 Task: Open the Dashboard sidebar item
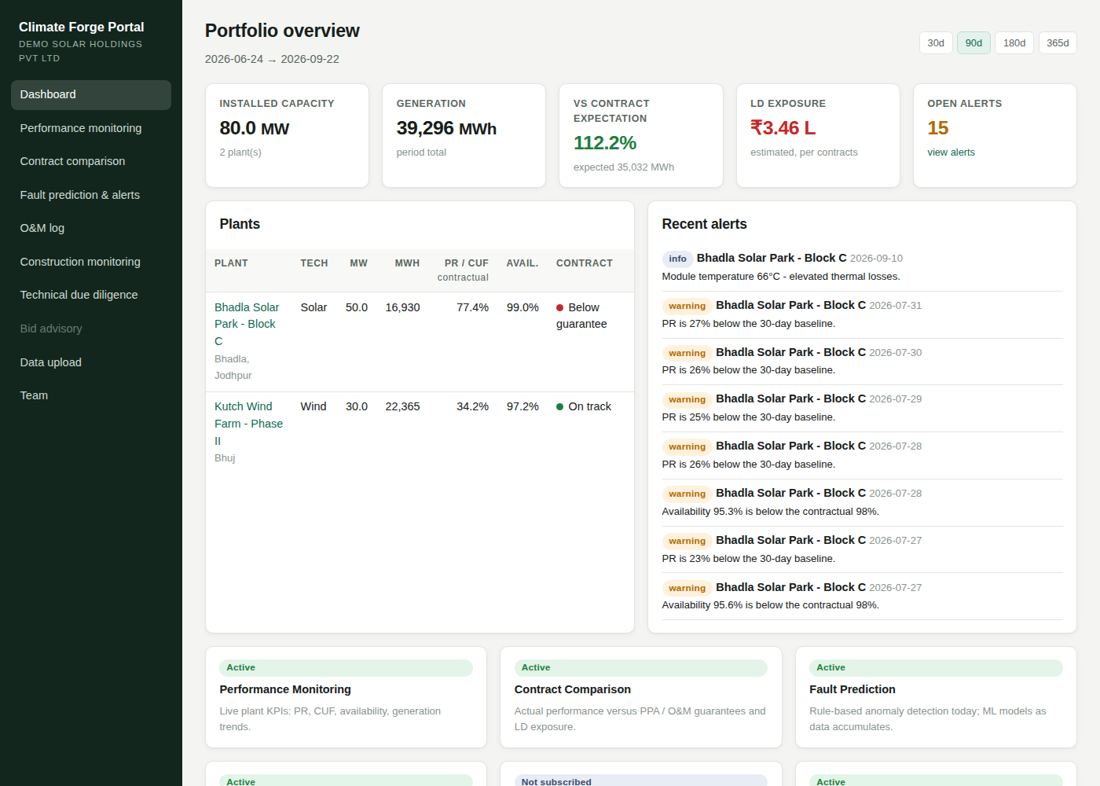90,95
